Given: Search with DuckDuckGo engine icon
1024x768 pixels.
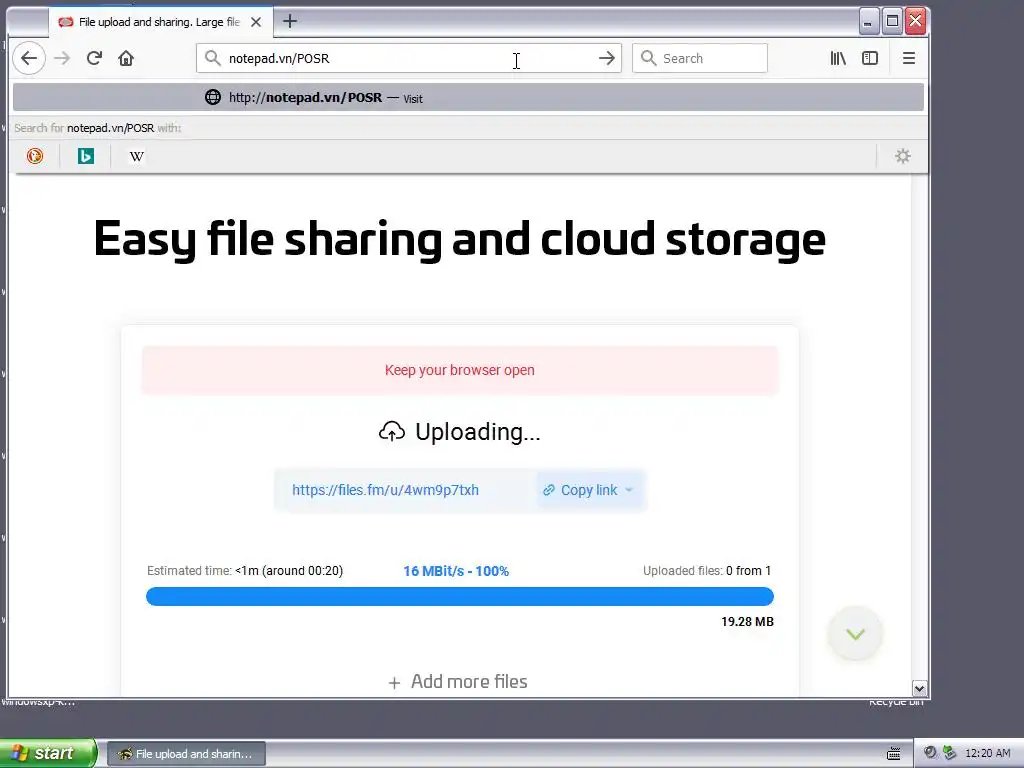Looking at the screenshot, I should (35, 156).
